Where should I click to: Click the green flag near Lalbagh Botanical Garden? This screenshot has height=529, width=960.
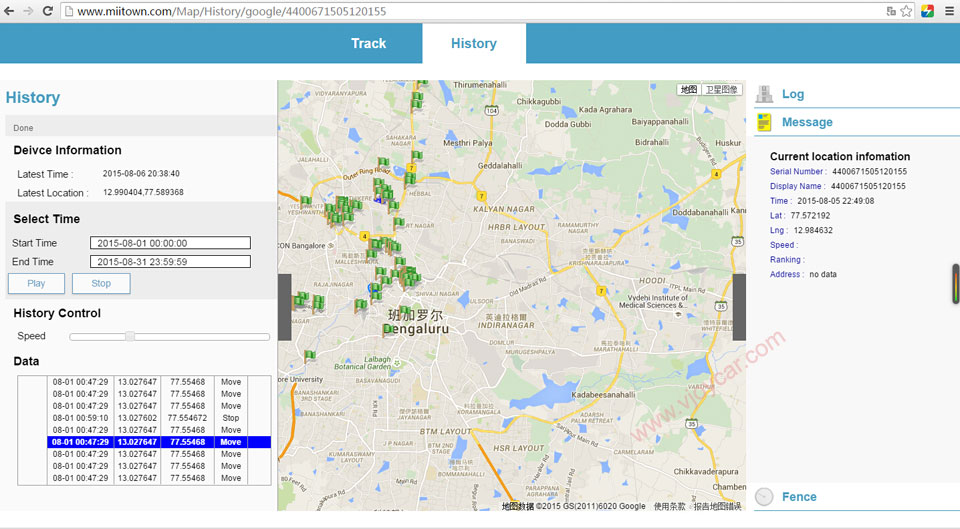click(x=310, y=356)
